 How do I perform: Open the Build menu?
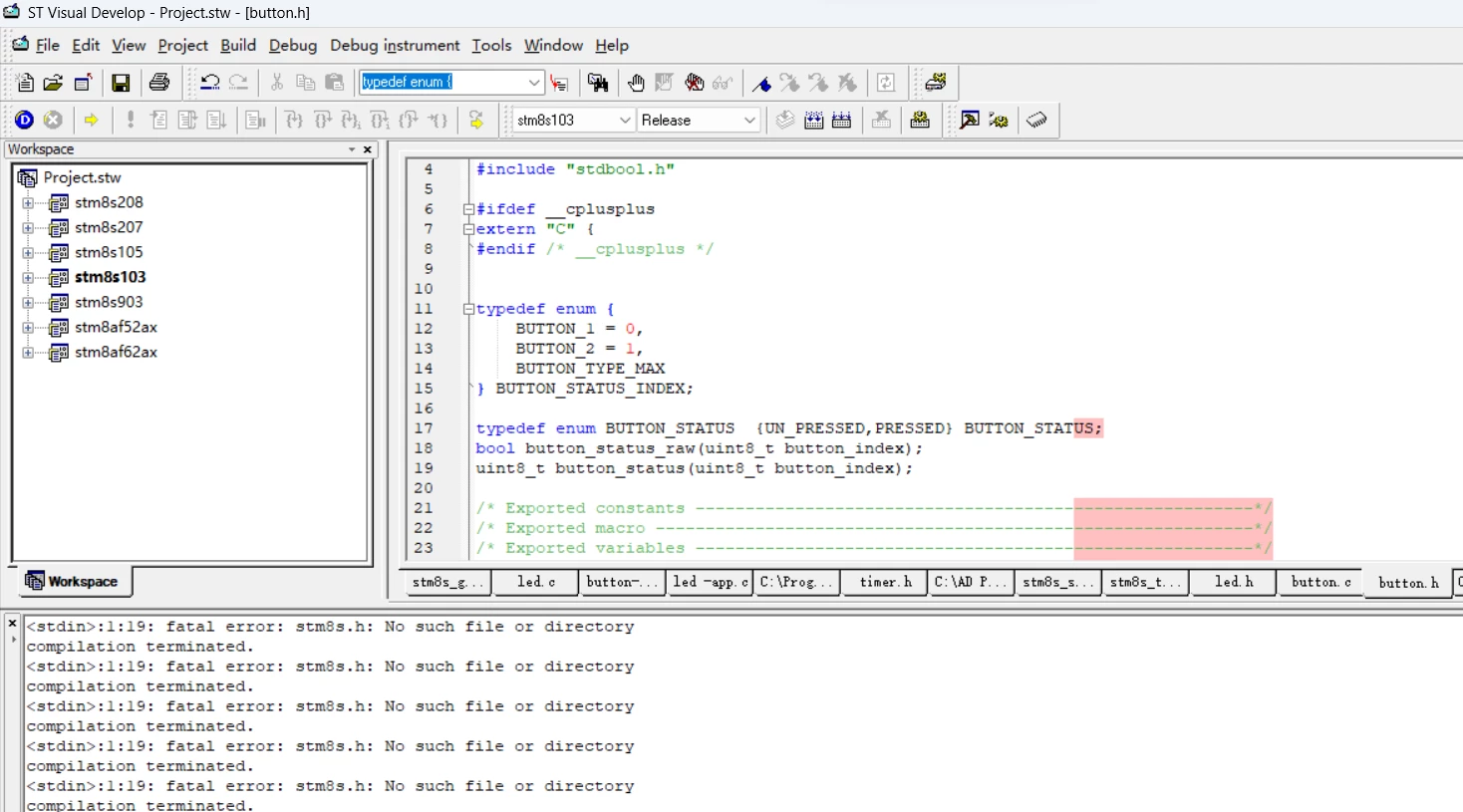(238, 46)
